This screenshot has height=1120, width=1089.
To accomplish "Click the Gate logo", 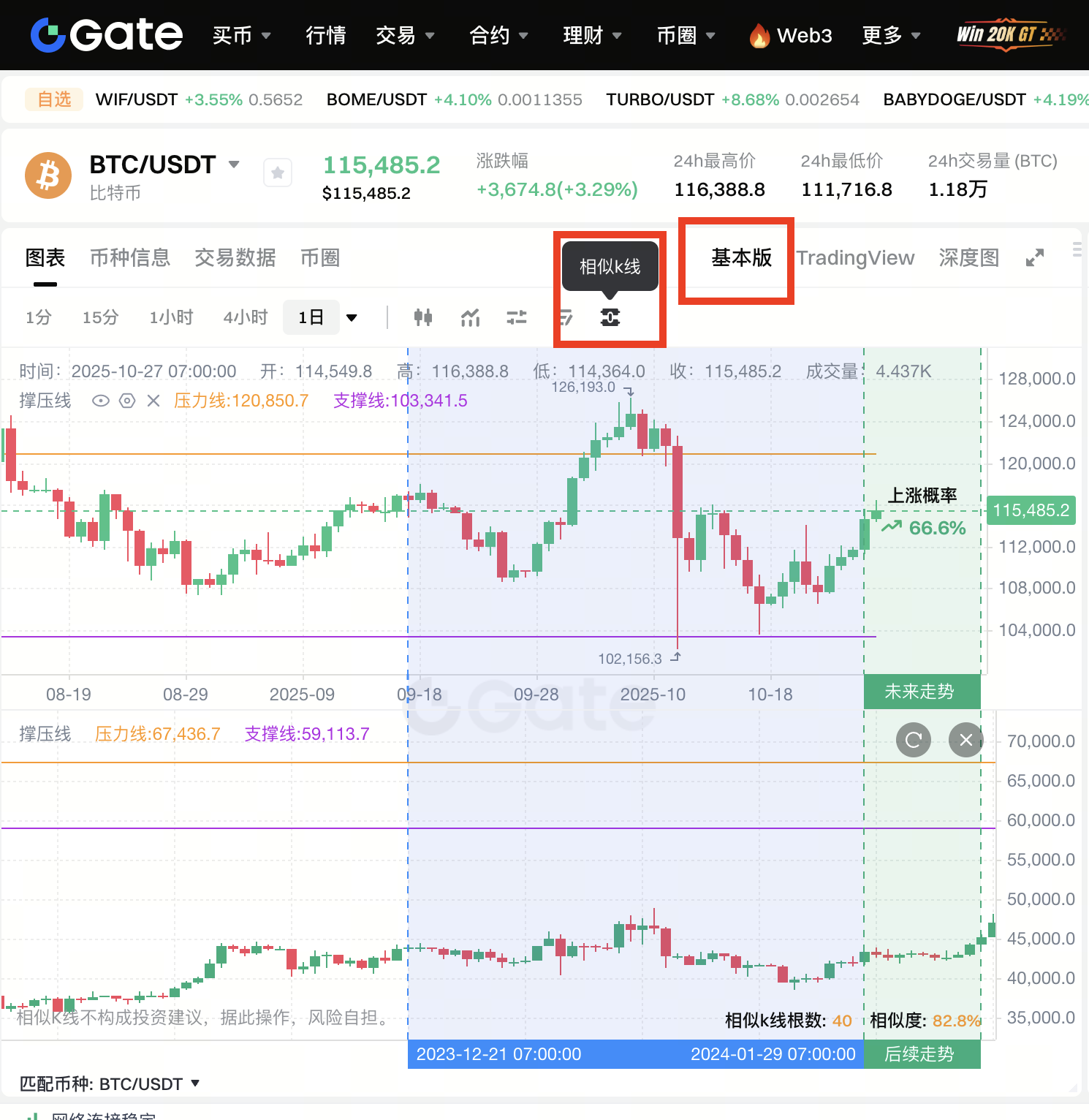I will tap(107, 35).
